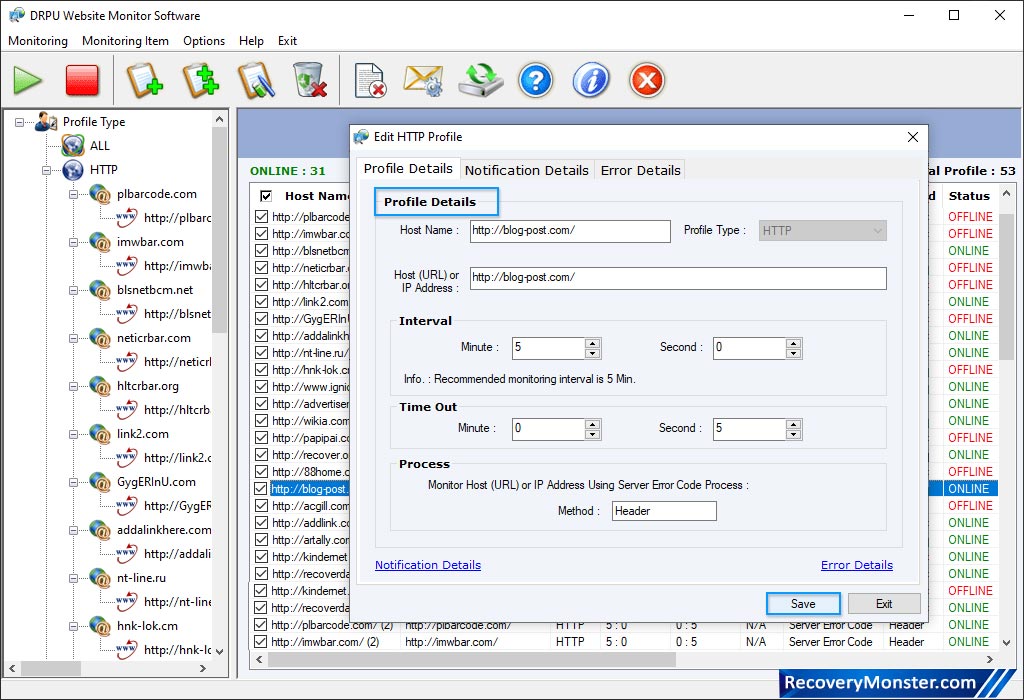Open the email settings icon
This screenshot has height=700, width=1024.
point(422,80)
